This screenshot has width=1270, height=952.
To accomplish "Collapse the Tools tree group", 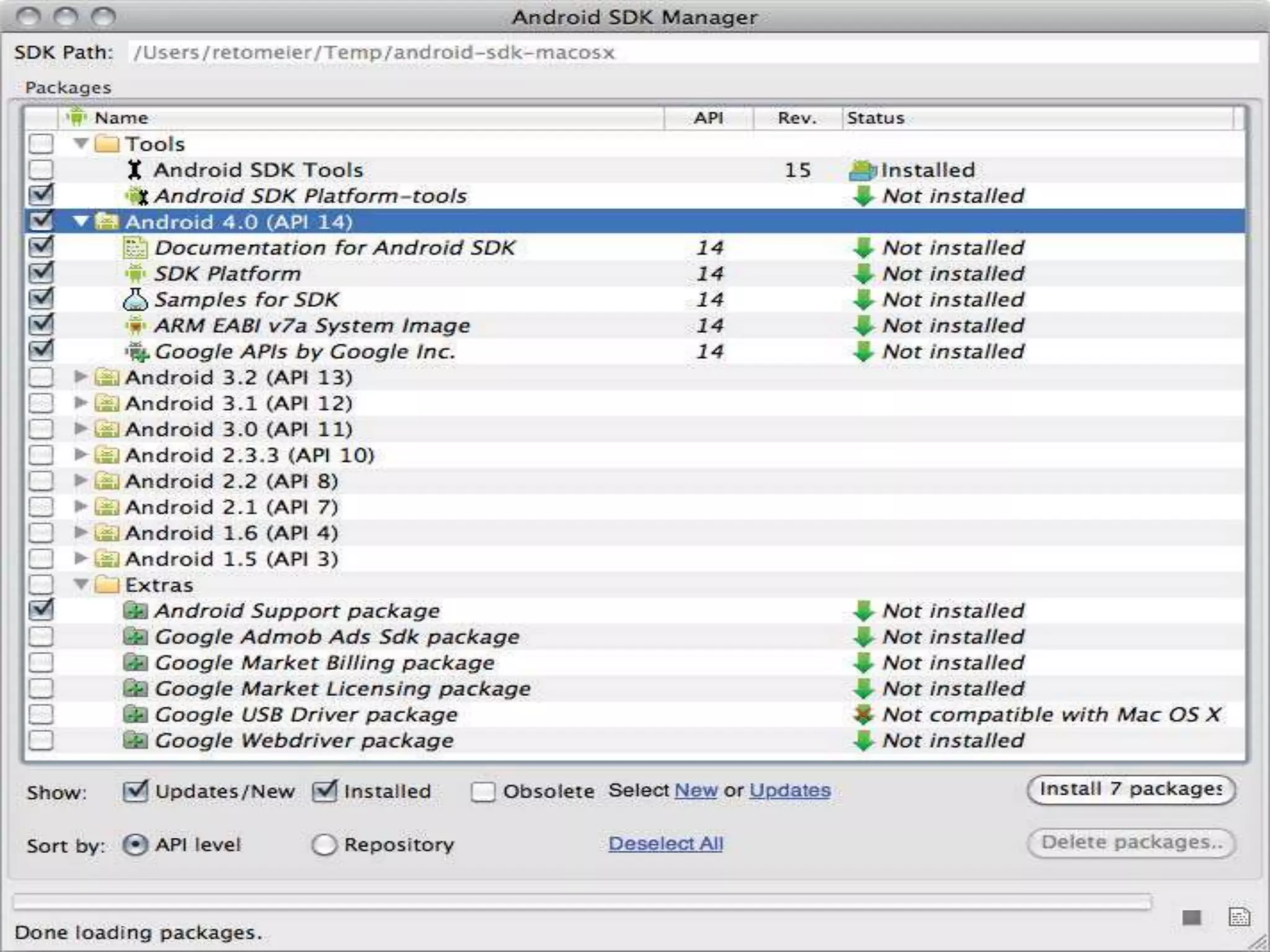I will [81, 144].
